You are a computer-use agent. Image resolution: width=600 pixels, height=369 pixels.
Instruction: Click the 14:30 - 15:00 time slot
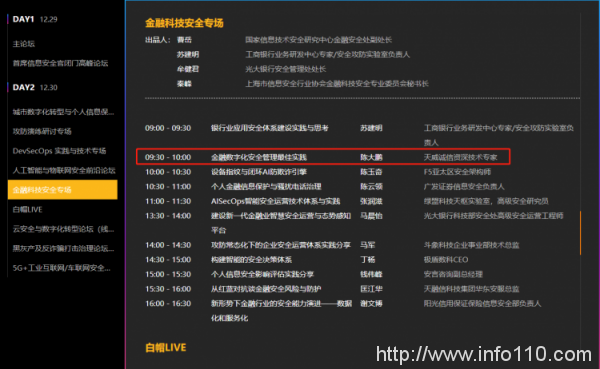[168, 260]
